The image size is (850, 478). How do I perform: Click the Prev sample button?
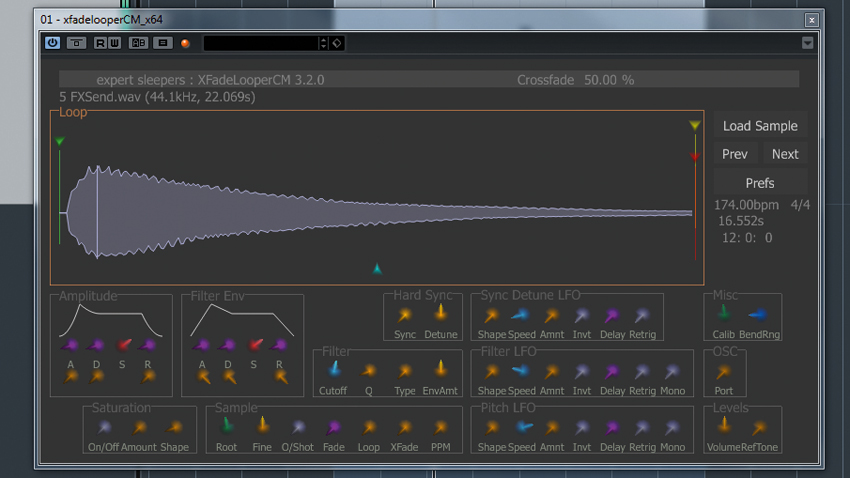pos(735,154)
